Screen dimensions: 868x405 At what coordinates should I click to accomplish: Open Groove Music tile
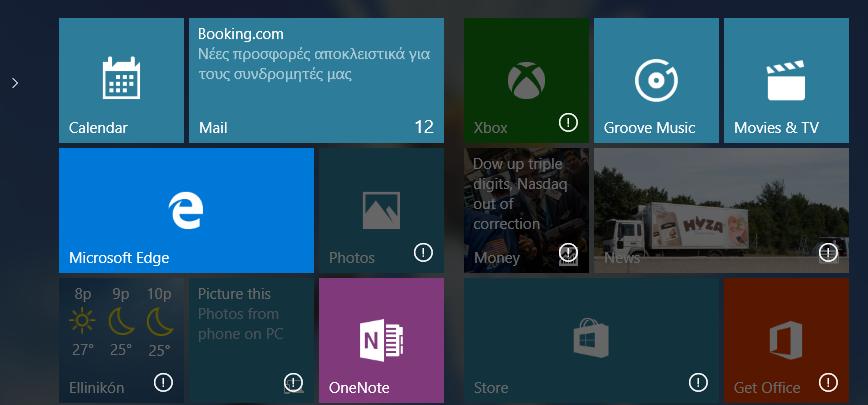point(657,80)
